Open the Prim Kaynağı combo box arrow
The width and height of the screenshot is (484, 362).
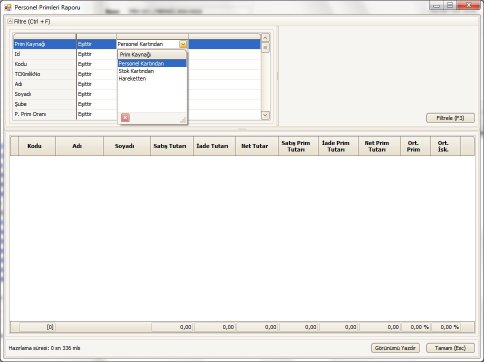(x=183, y=44)
